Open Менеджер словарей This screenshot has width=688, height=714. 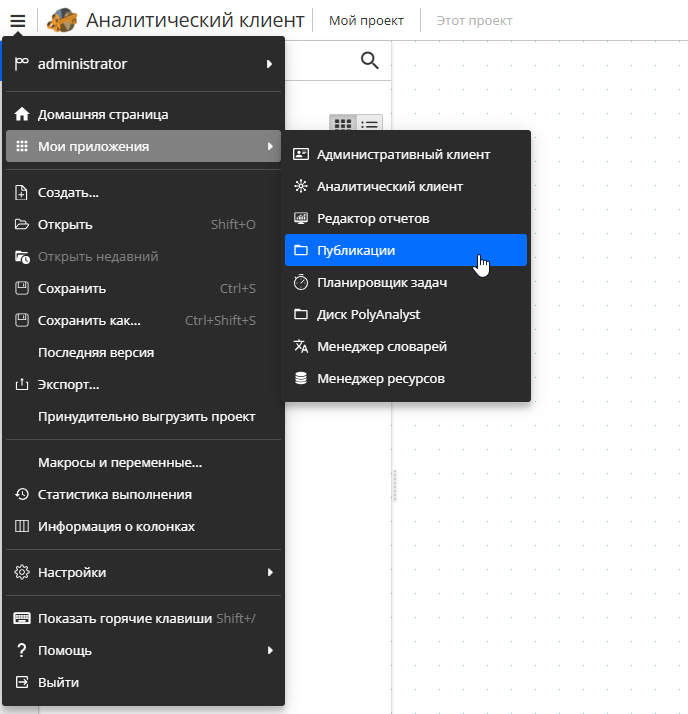pos(406,347)
